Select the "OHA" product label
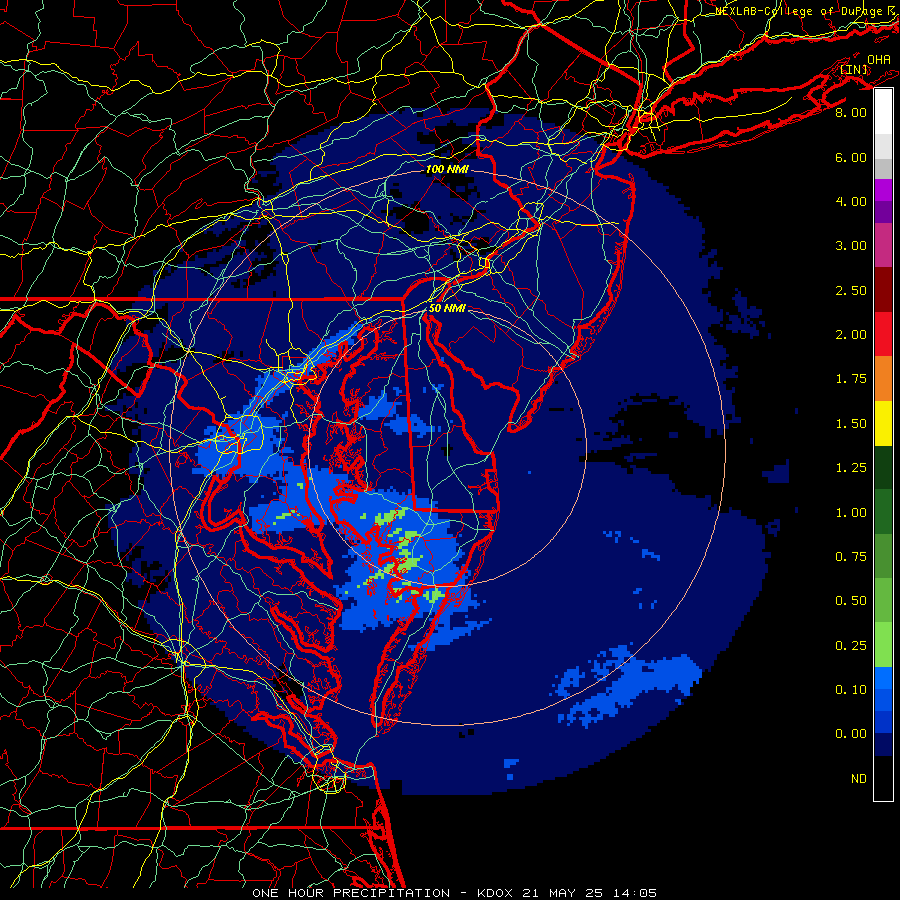The image size is (900, 900). coord(879,59)
